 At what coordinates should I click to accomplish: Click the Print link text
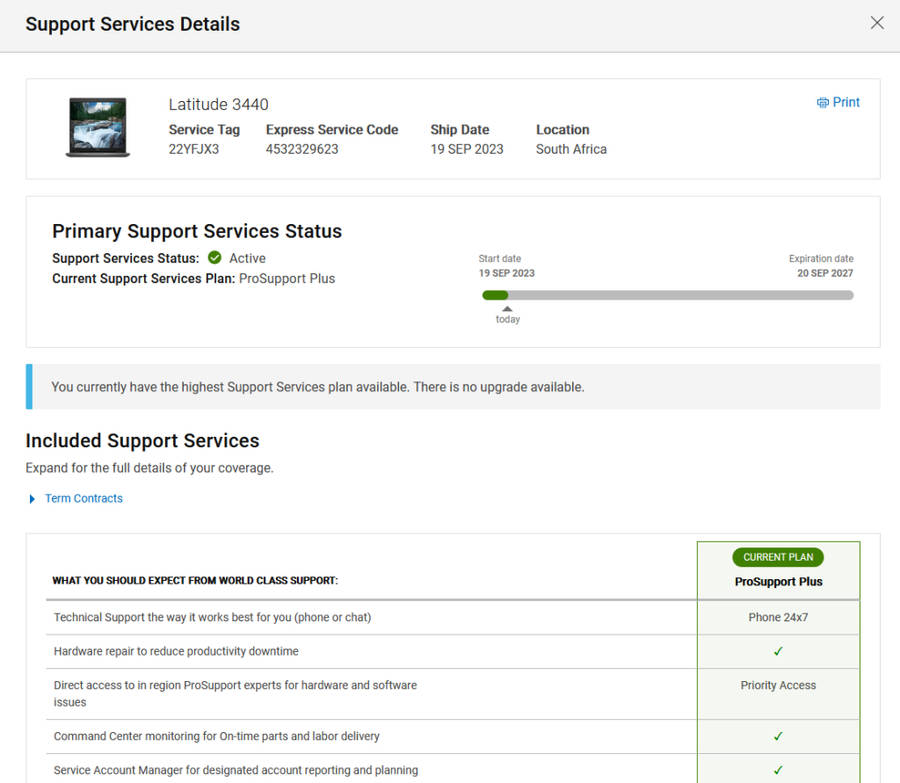(x=846, y=102)
